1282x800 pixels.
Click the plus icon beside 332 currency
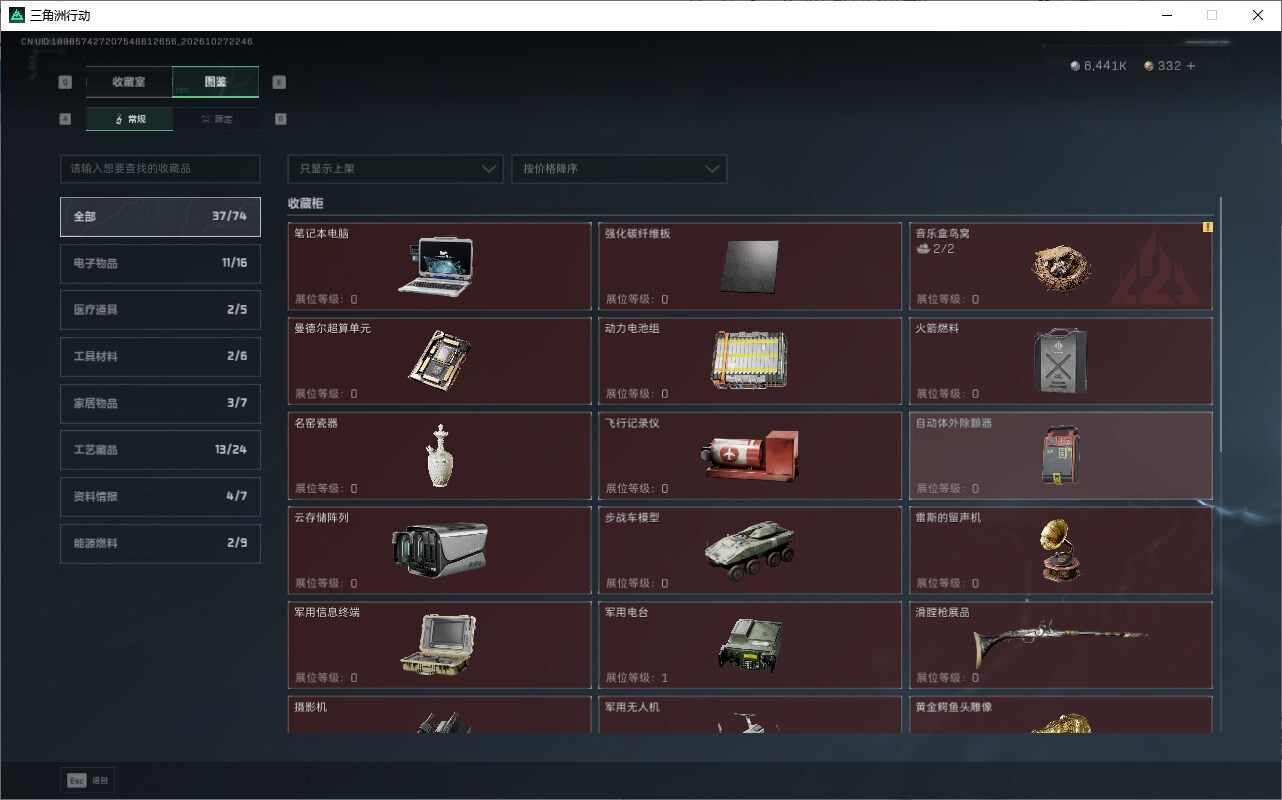pos(1190,66)
